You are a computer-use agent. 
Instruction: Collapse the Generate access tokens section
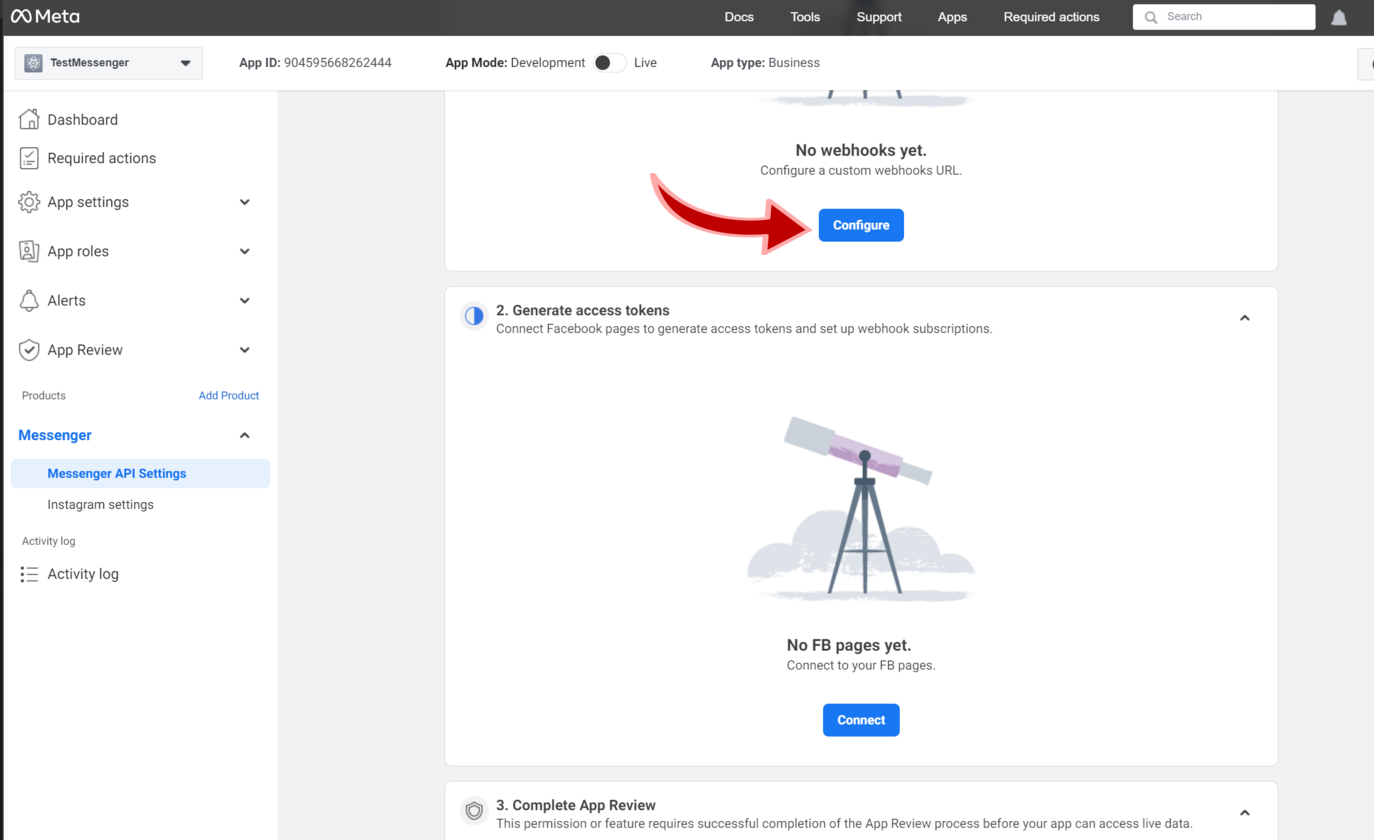click(1244, 317)
